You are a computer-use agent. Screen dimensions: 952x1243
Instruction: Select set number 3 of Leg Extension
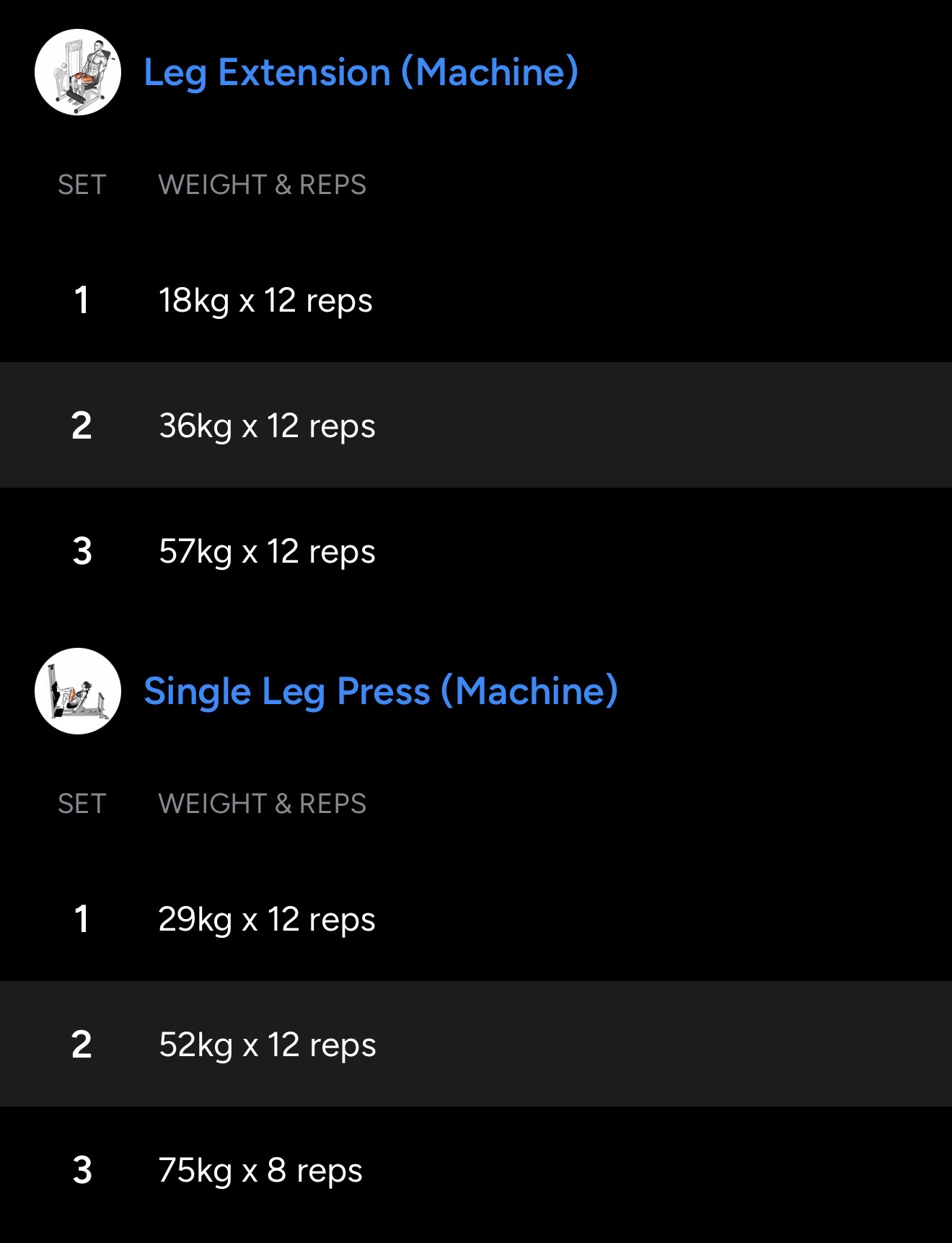82,551
